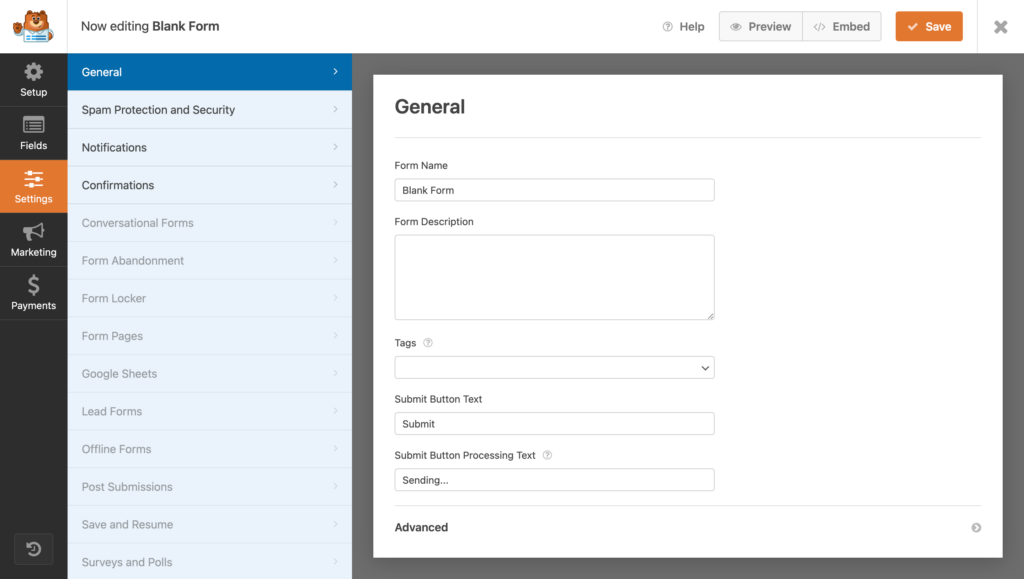
Task: Open the Settings sidebar icon
Action: coord(33,186)
